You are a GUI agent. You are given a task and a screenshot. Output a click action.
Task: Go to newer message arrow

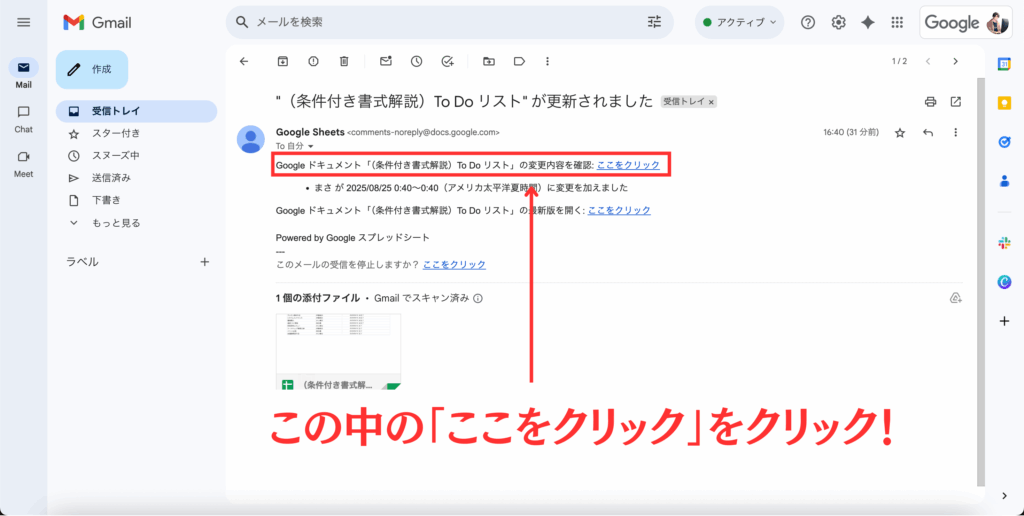coord(927,61)
